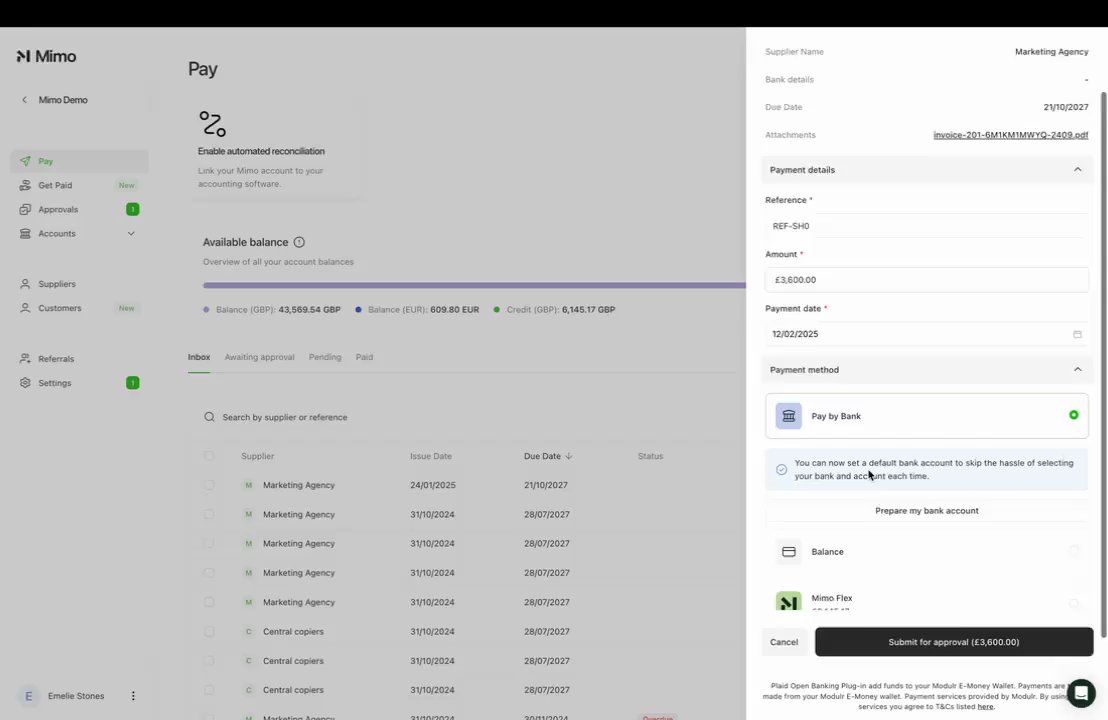Switch to the Awaiting approval tab
1108x720 pixels.
click(259, 357)
